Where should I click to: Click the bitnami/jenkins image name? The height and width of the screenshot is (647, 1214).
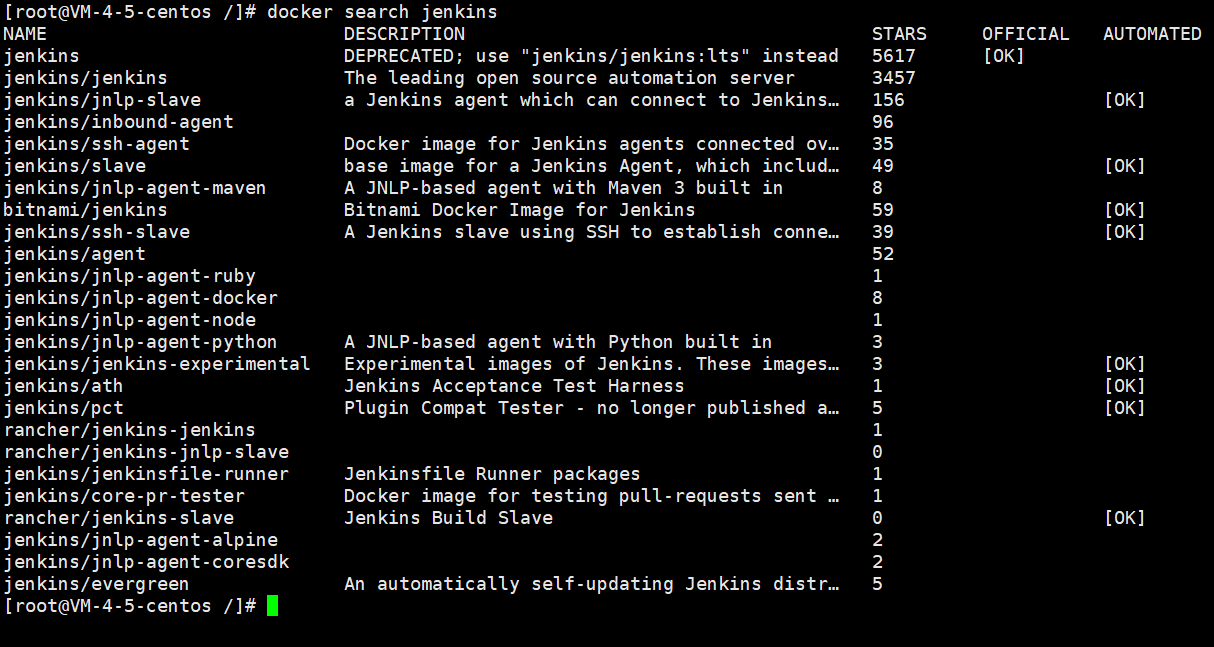(85, 210)
